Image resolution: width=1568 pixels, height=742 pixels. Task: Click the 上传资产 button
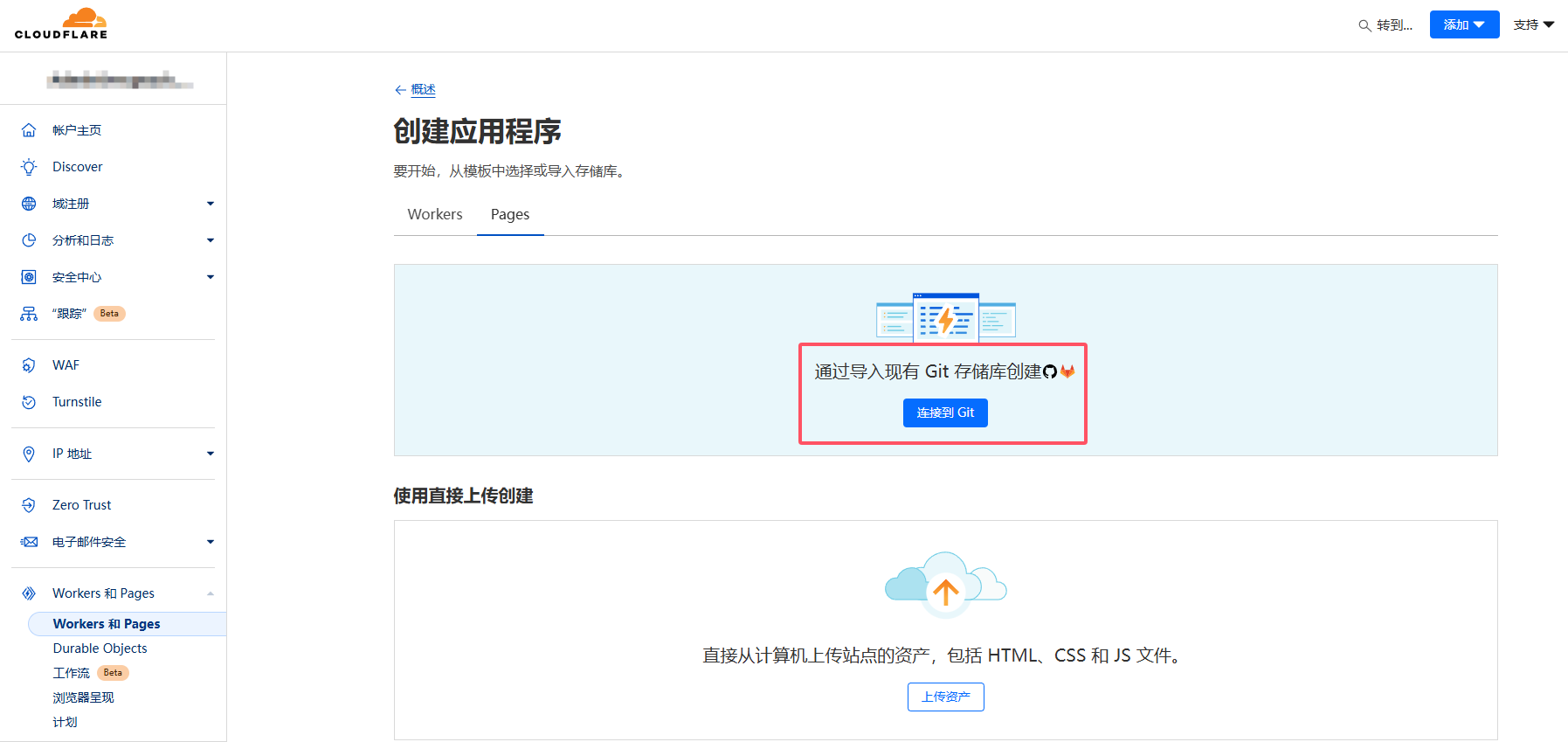click(x=946, y=697)
